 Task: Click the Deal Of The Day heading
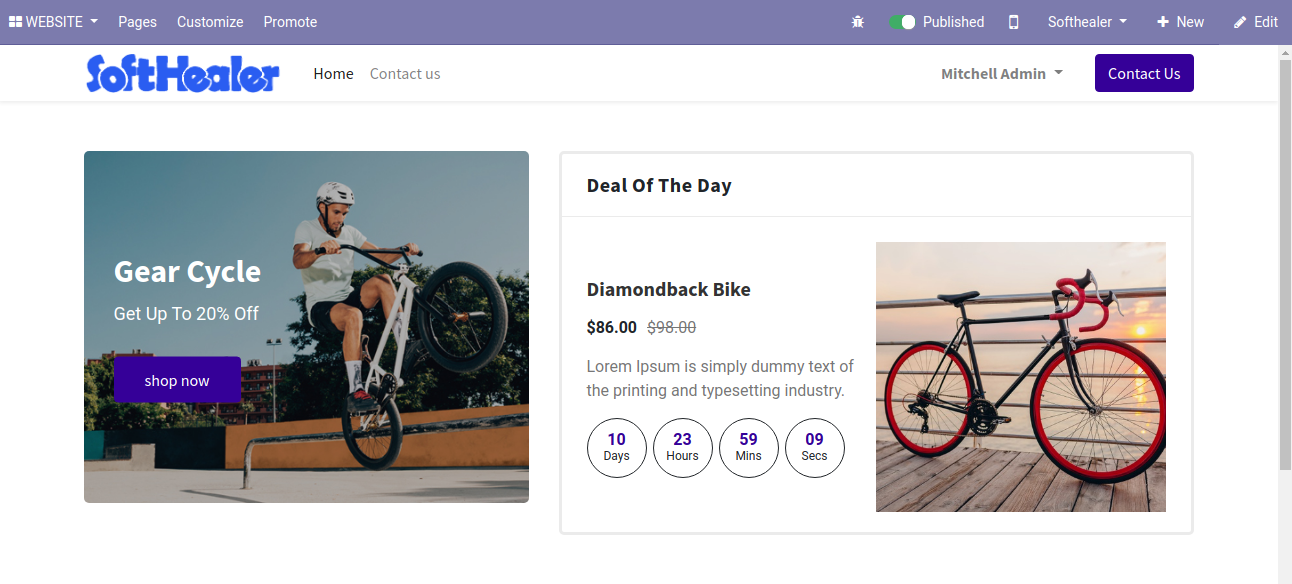pyautogui.click(x=659, y=186)
